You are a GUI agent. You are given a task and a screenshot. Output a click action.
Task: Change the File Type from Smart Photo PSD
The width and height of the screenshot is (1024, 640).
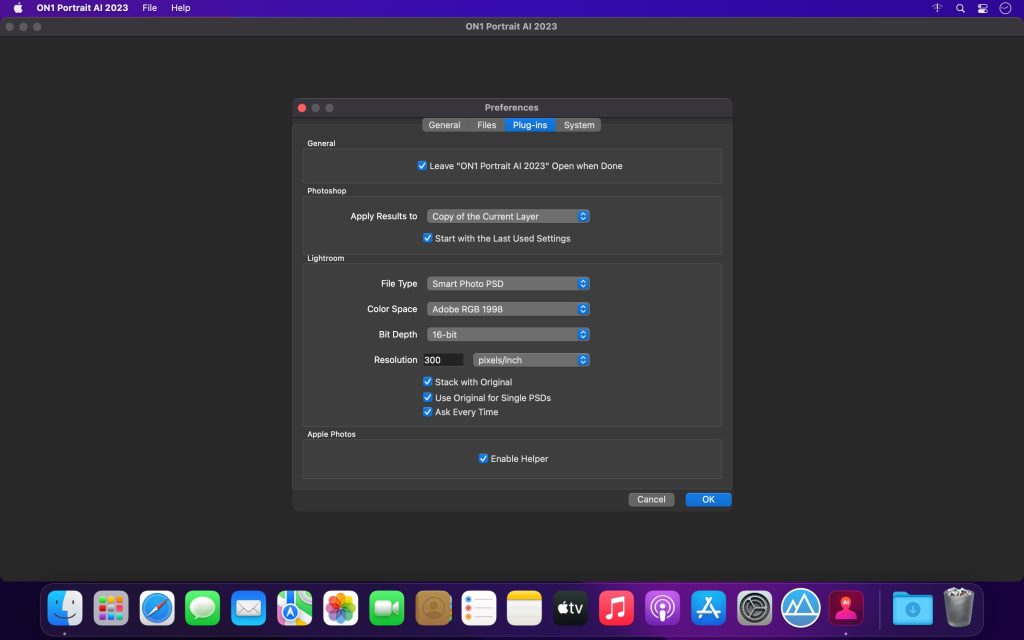pyautogui.click(x=508, y=283)
